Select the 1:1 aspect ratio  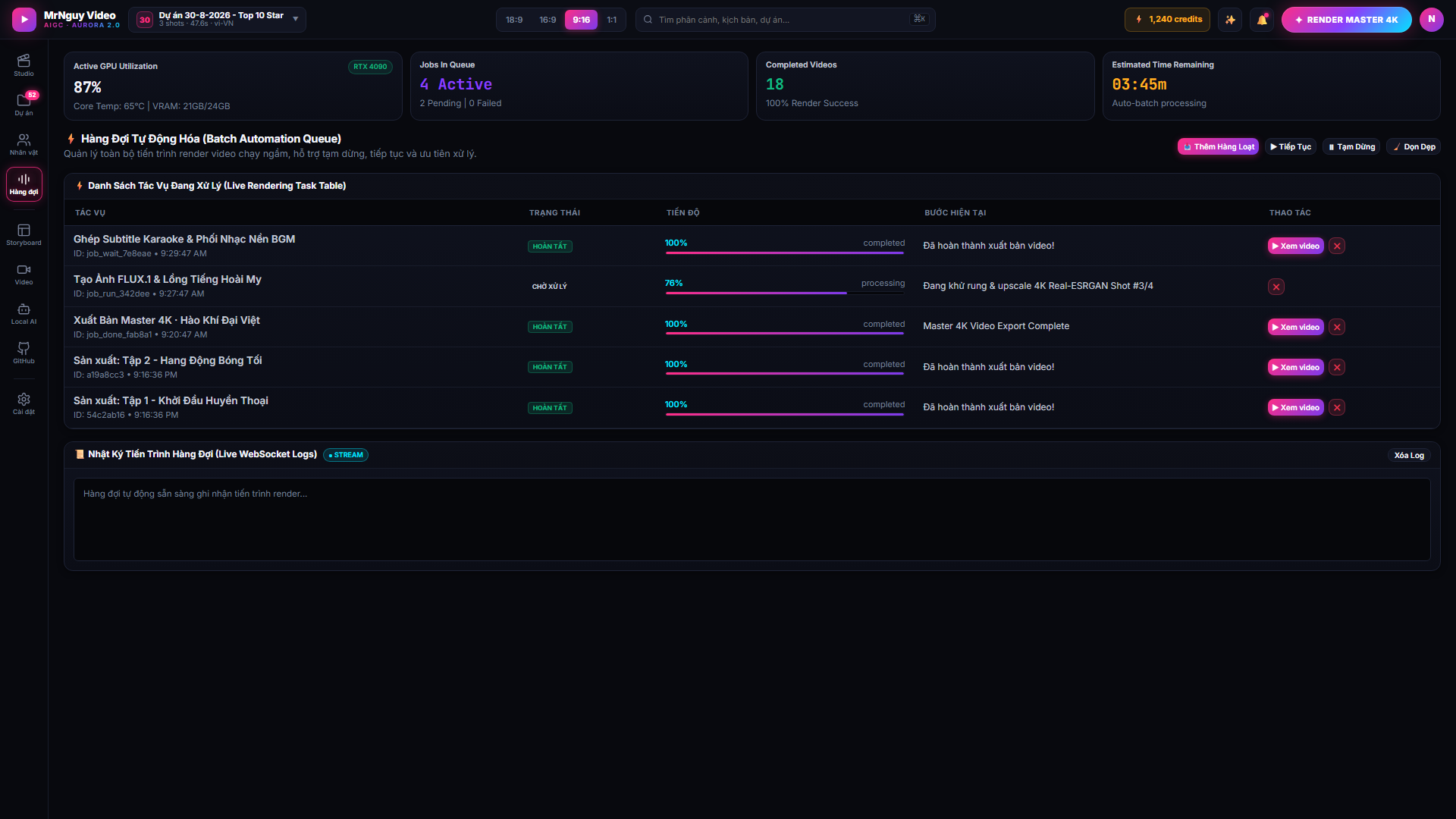click(x=611, y=20)
